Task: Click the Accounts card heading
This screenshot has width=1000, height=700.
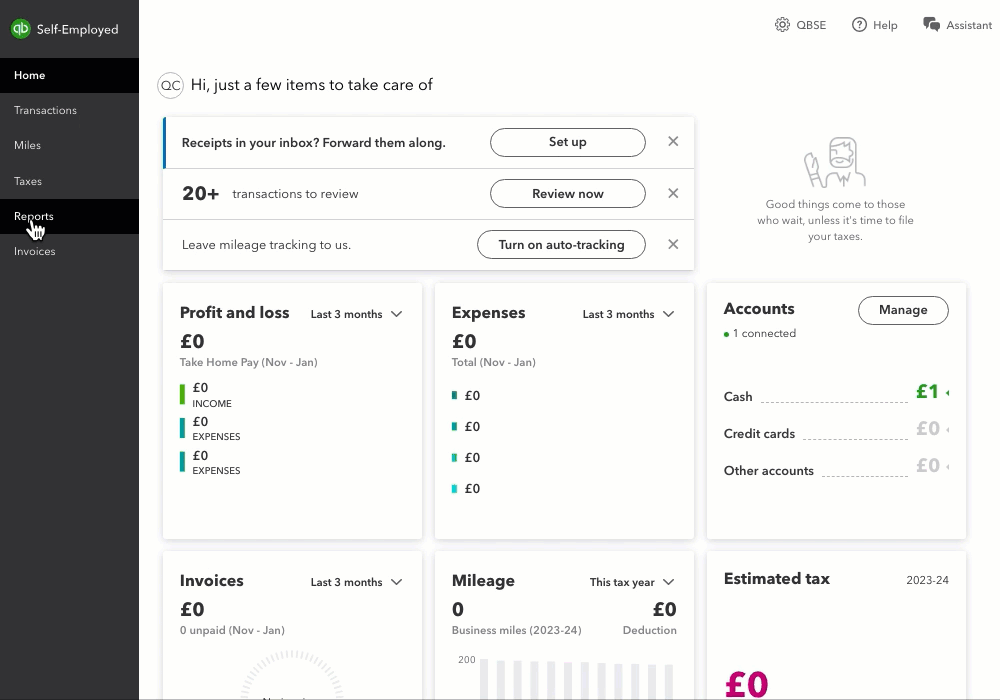Action: (759, 309)
